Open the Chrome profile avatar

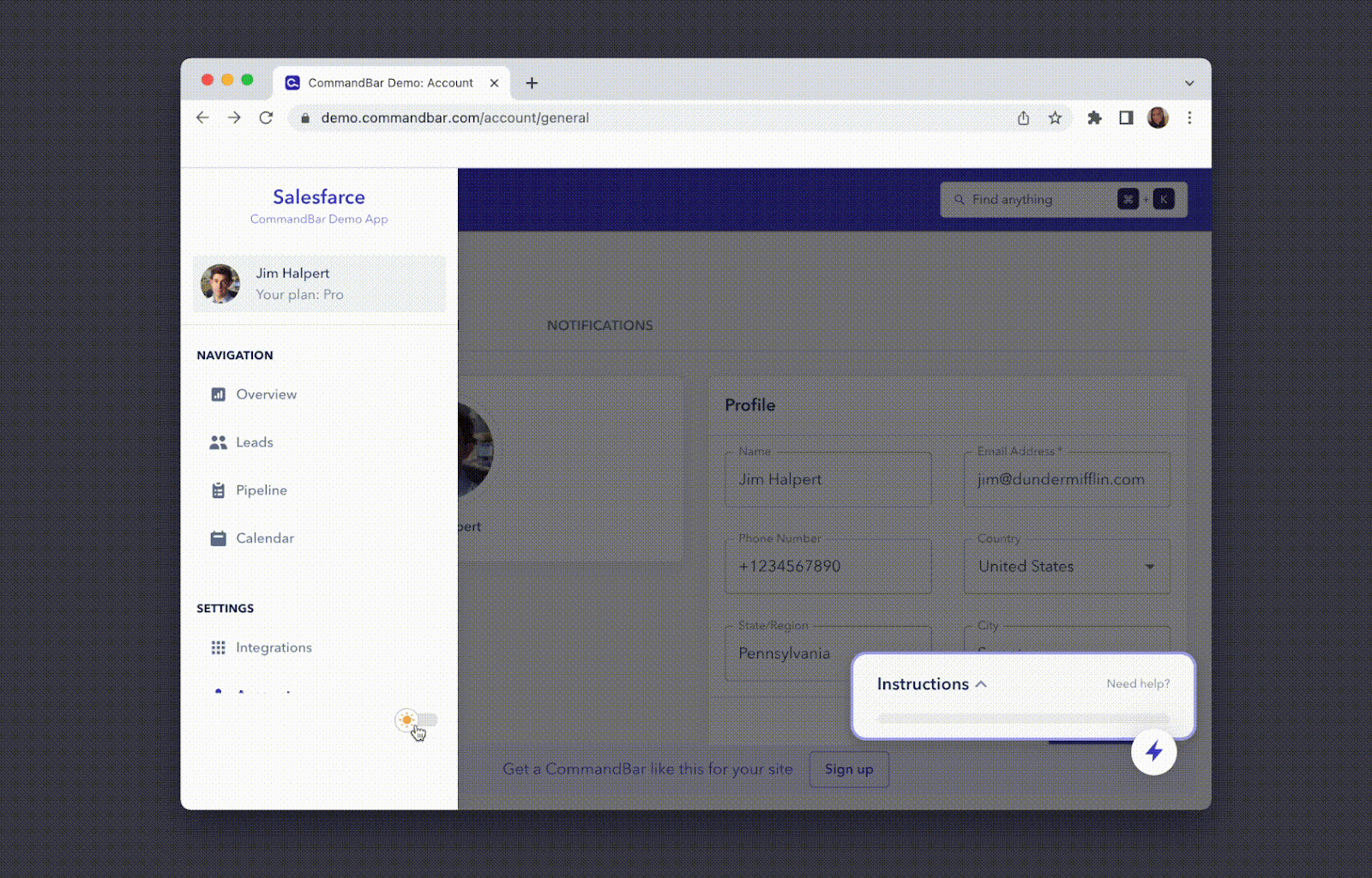[x=1158, y=117]
